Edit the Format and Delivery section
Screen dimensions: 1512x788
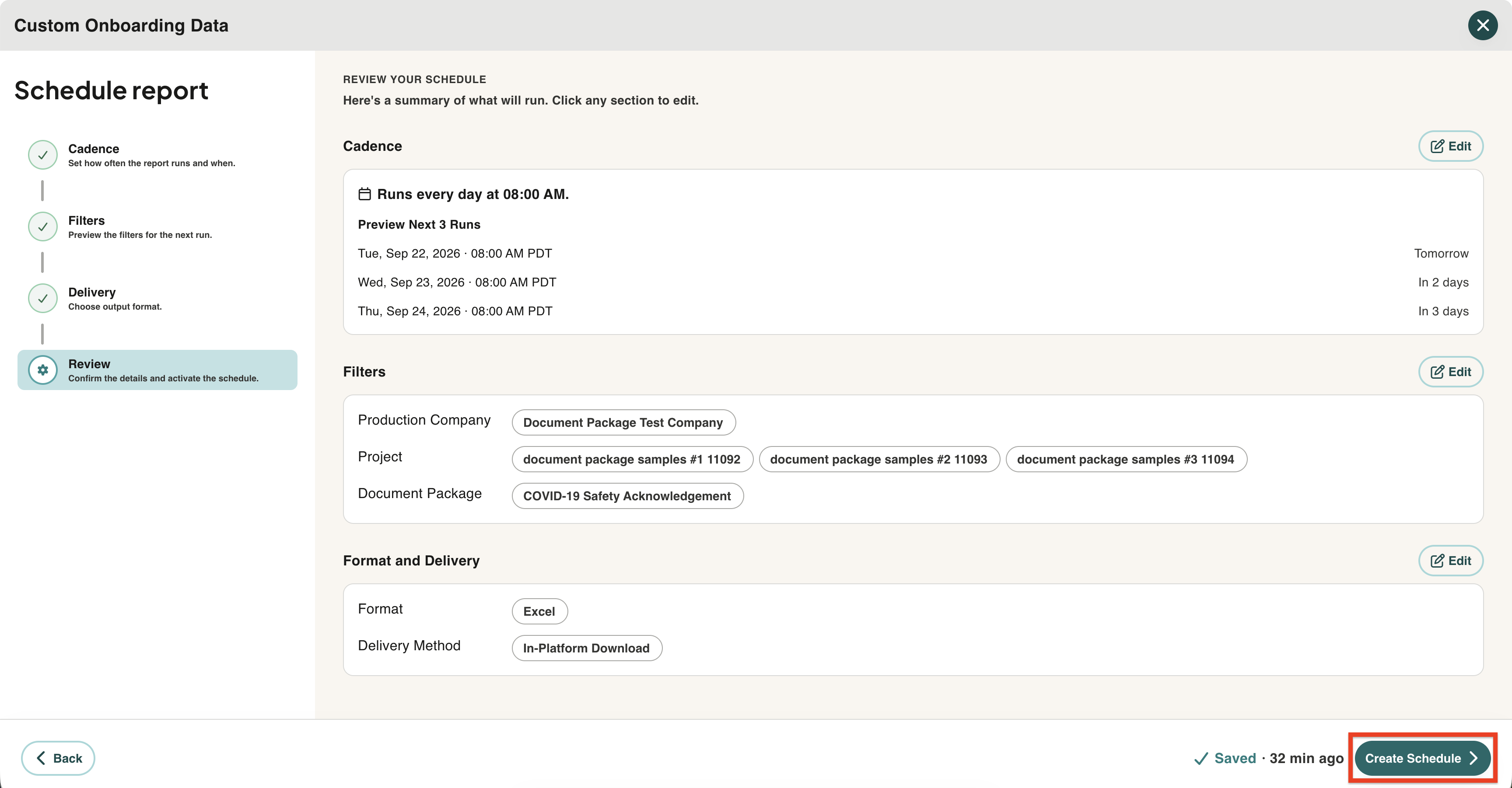point(1450,561)
